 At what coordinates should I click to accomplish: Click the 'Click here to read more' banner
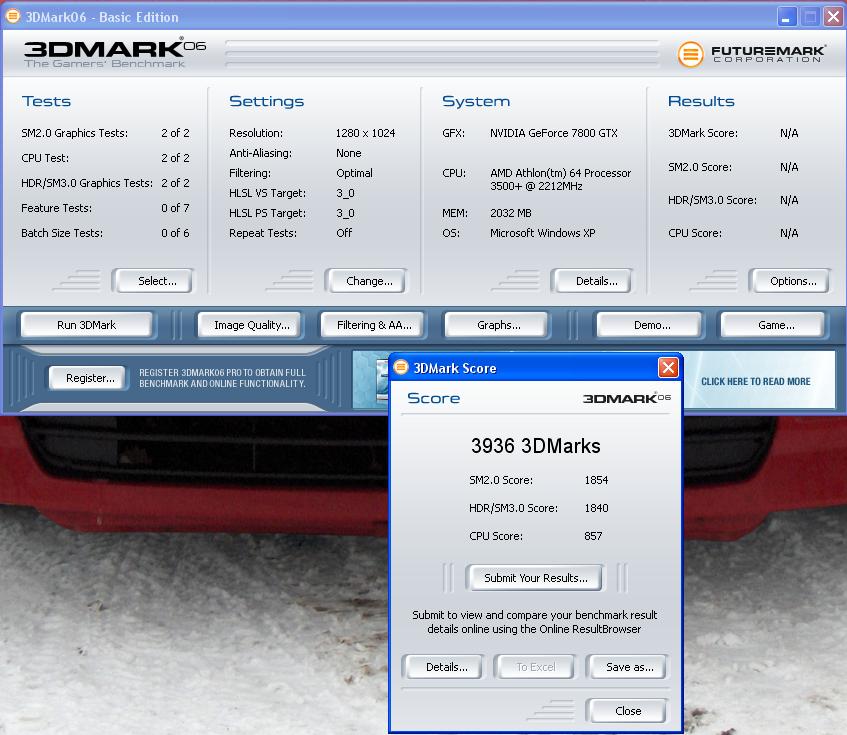point(755,381)
